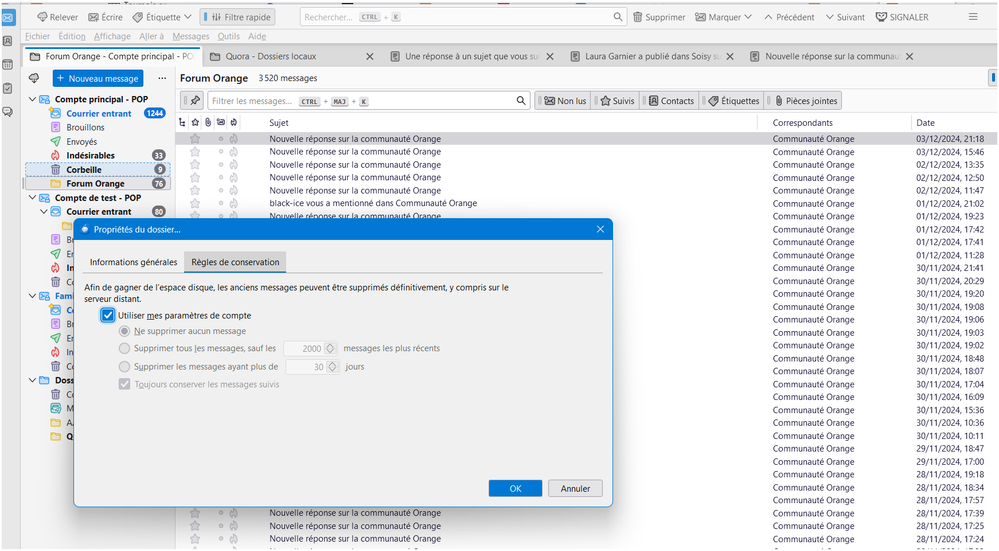Open the Affichage menu

point(112,36)
